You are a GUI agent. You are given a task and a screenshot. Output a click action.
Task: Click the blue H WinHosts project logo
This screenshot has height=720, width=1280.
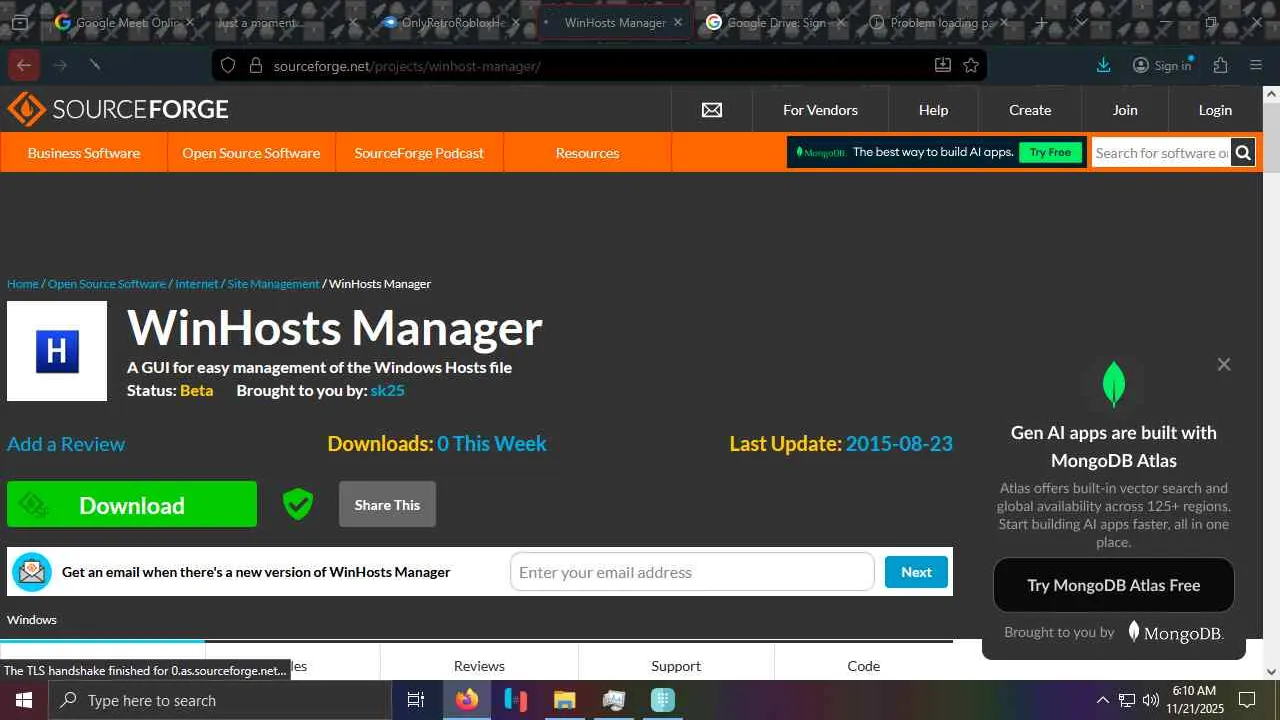coord(57,351)
